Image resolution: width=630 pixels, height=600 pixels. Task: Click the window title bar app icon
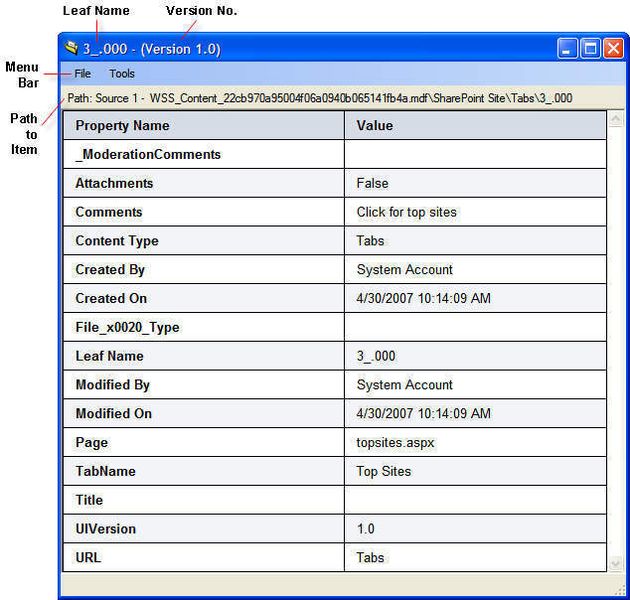pos(71,48)
